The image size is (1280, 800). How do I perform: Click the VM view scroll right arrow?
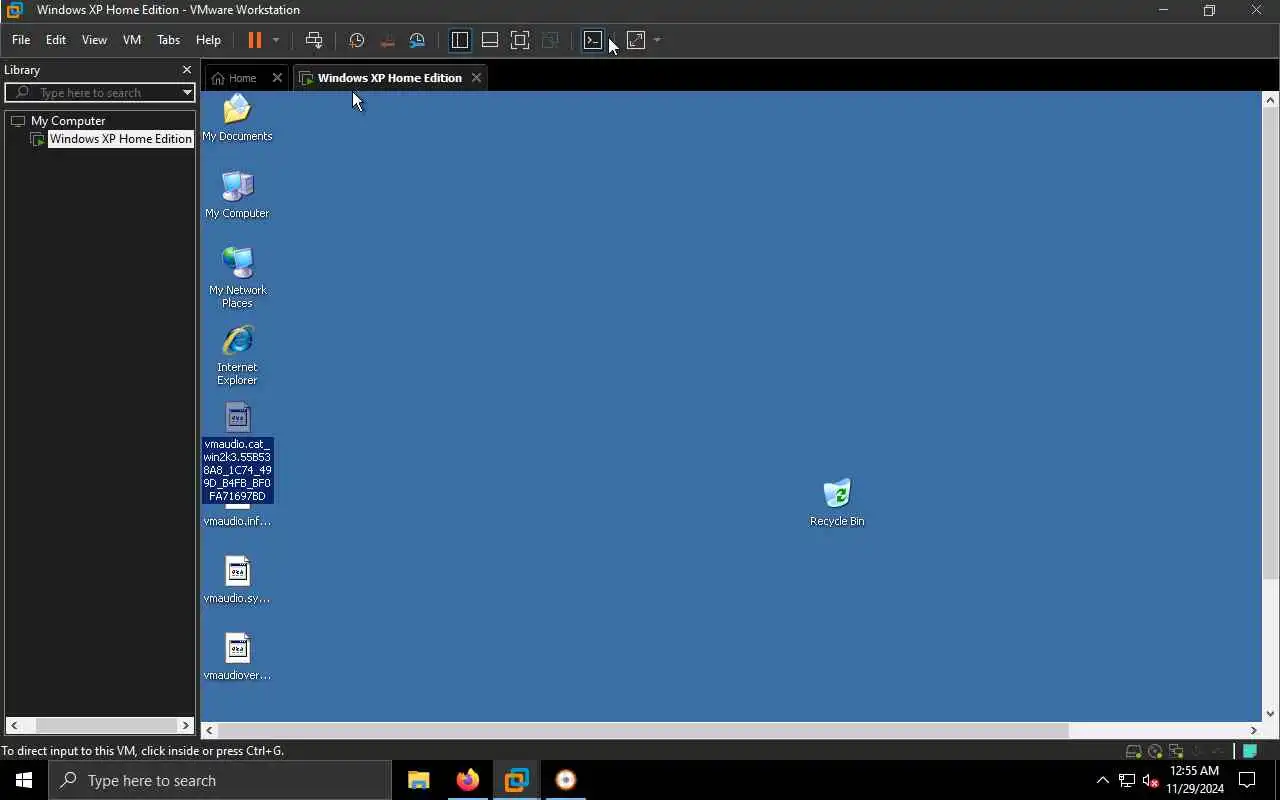[x=1253, y=730]
